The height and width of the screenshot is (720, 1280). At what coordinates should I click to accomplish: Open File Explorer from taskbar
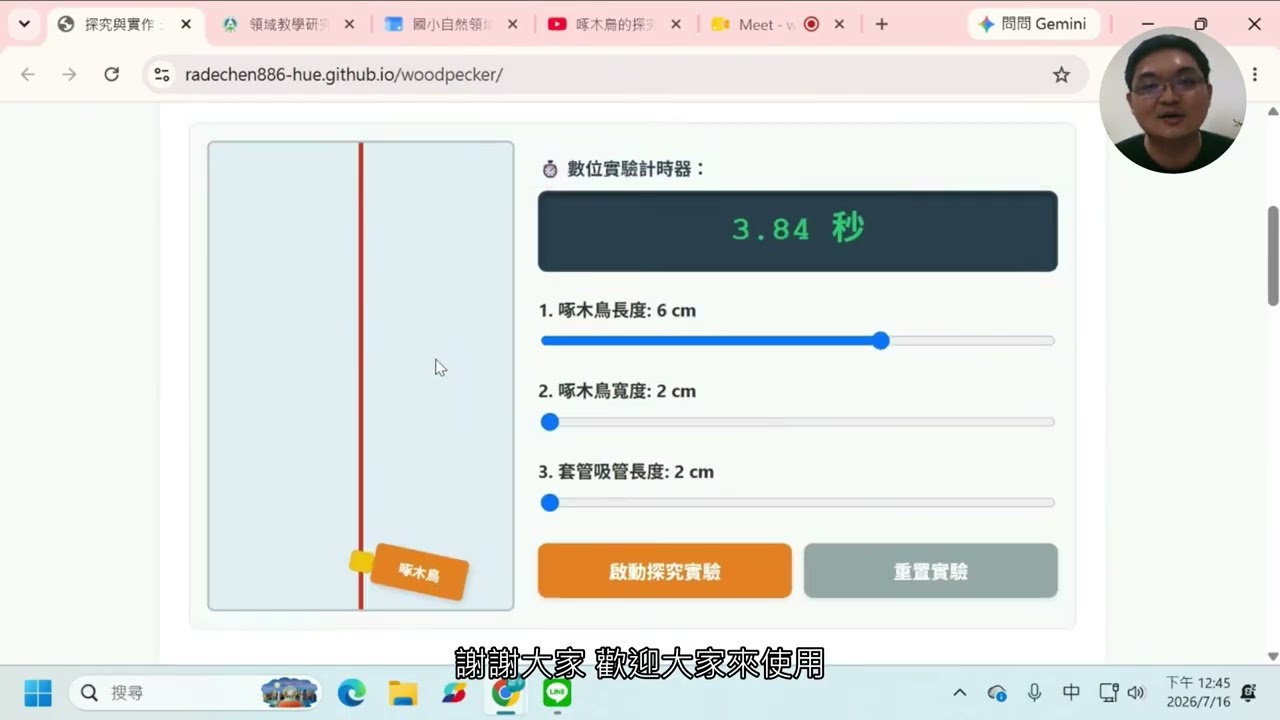(403, 692)
